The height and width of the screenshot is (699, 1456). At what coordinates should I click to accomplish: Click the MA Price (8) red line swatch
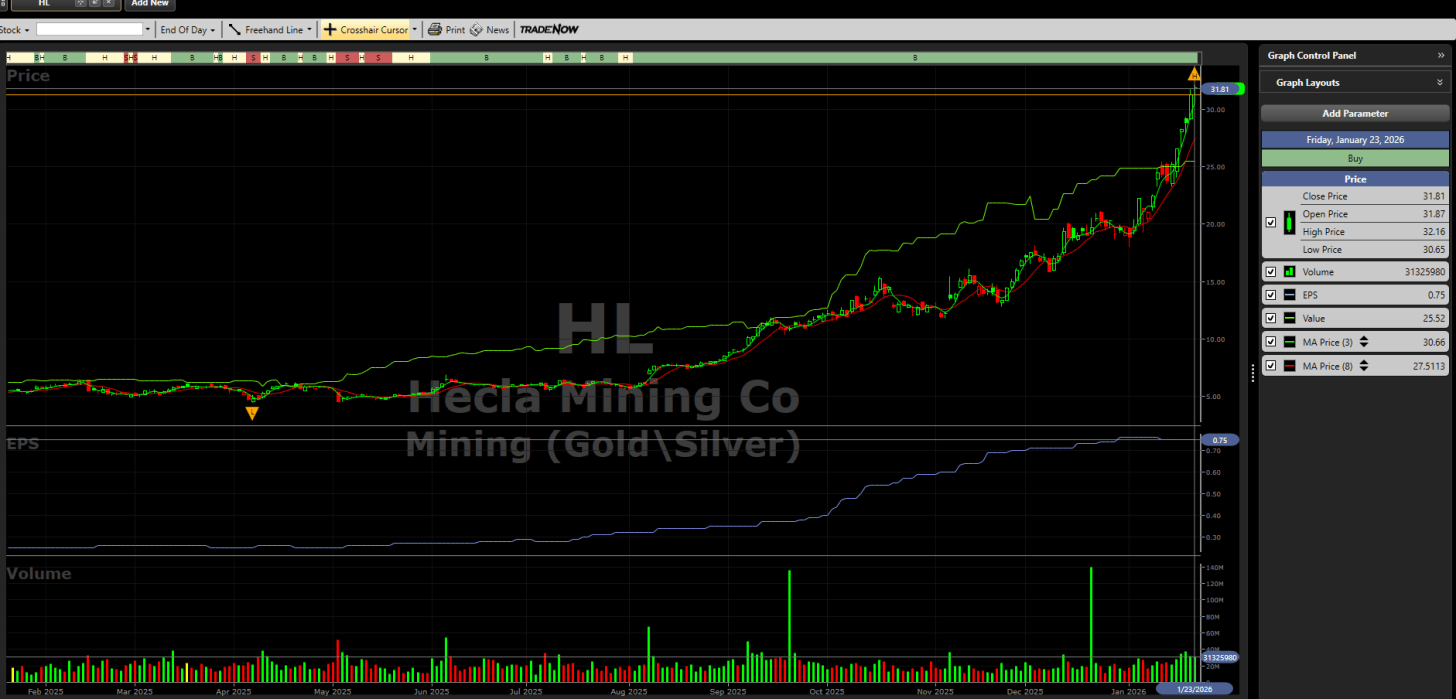1289,366
